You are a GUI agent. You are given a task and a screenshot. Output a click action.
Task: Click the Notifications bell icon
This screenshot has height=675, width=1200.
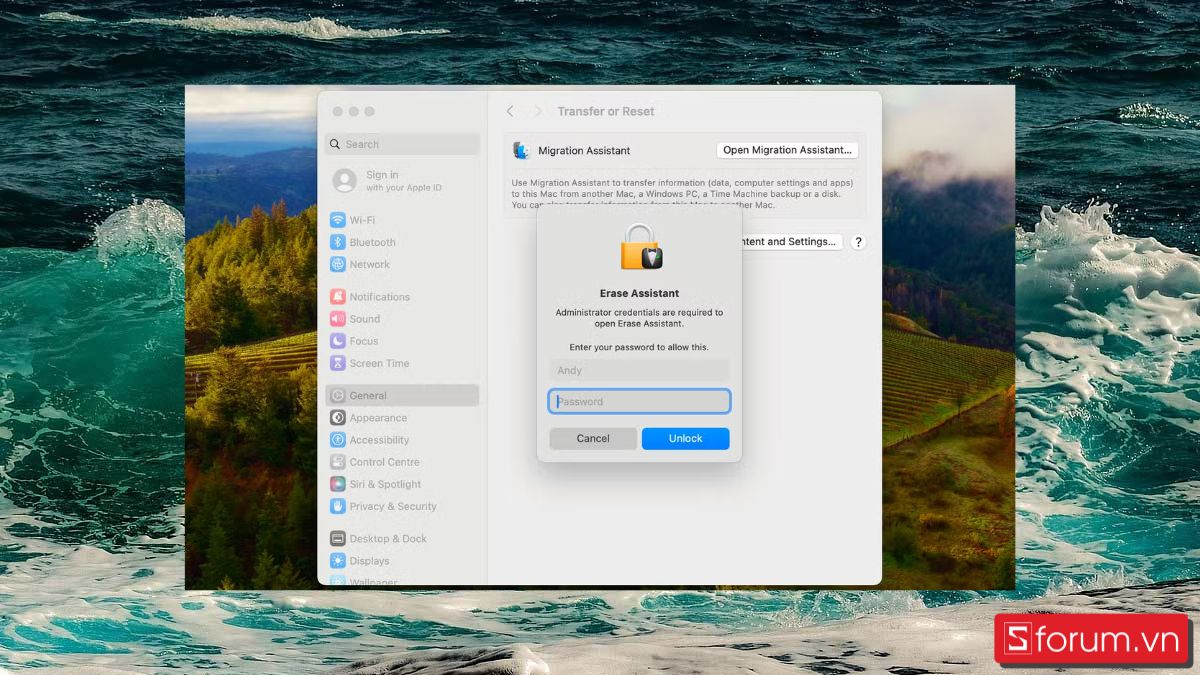(340, 296)
